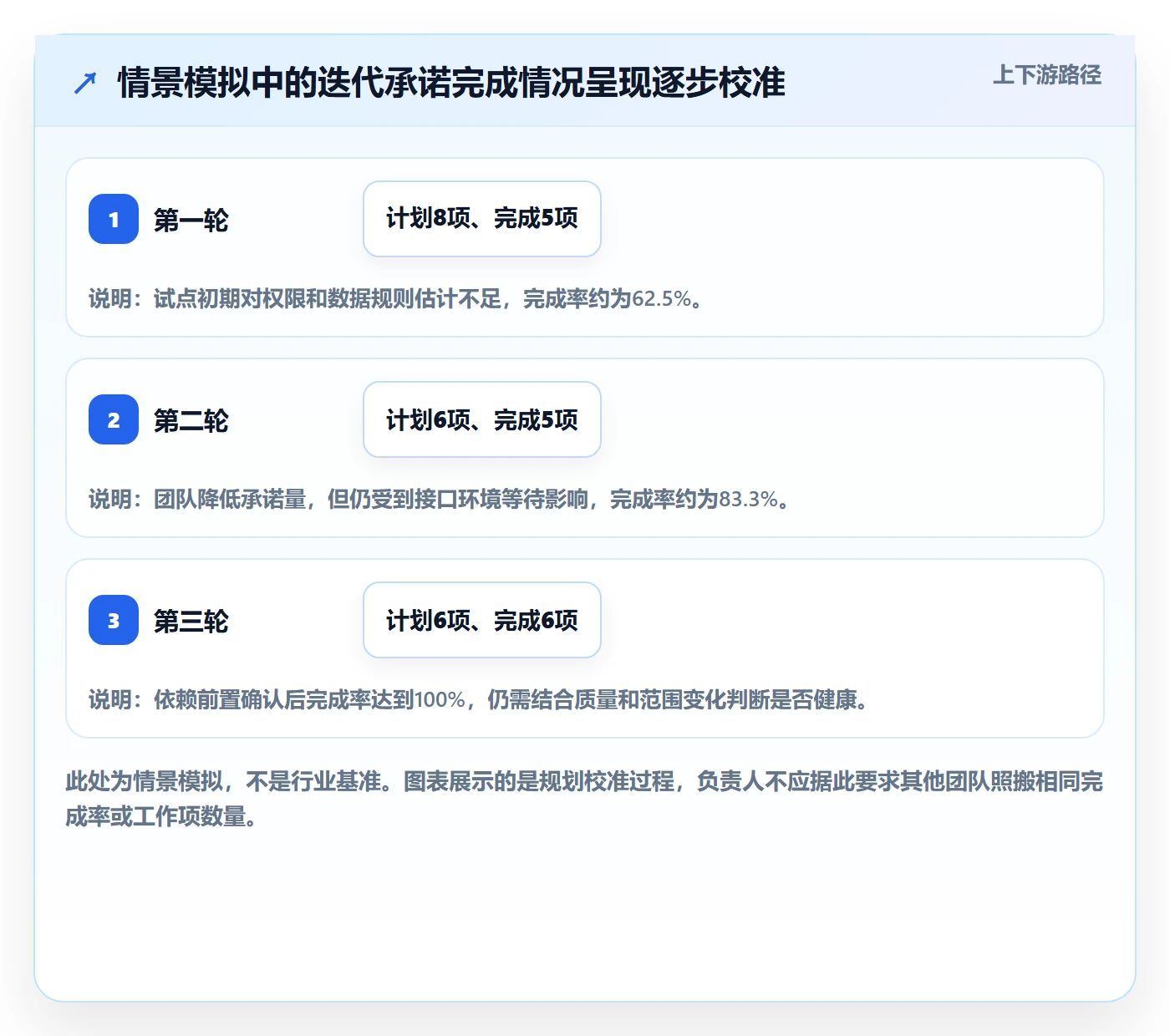1170x1036 pixels.
Task: Click the 上下游路径 label in the header
Action: [1047, 75]
